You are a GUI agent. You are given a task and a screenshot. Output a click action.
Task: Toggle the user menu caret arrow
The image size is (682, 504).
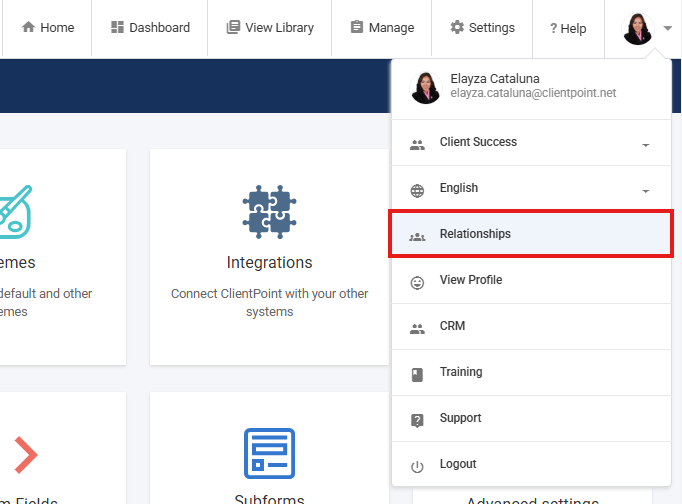click(667, 28)
